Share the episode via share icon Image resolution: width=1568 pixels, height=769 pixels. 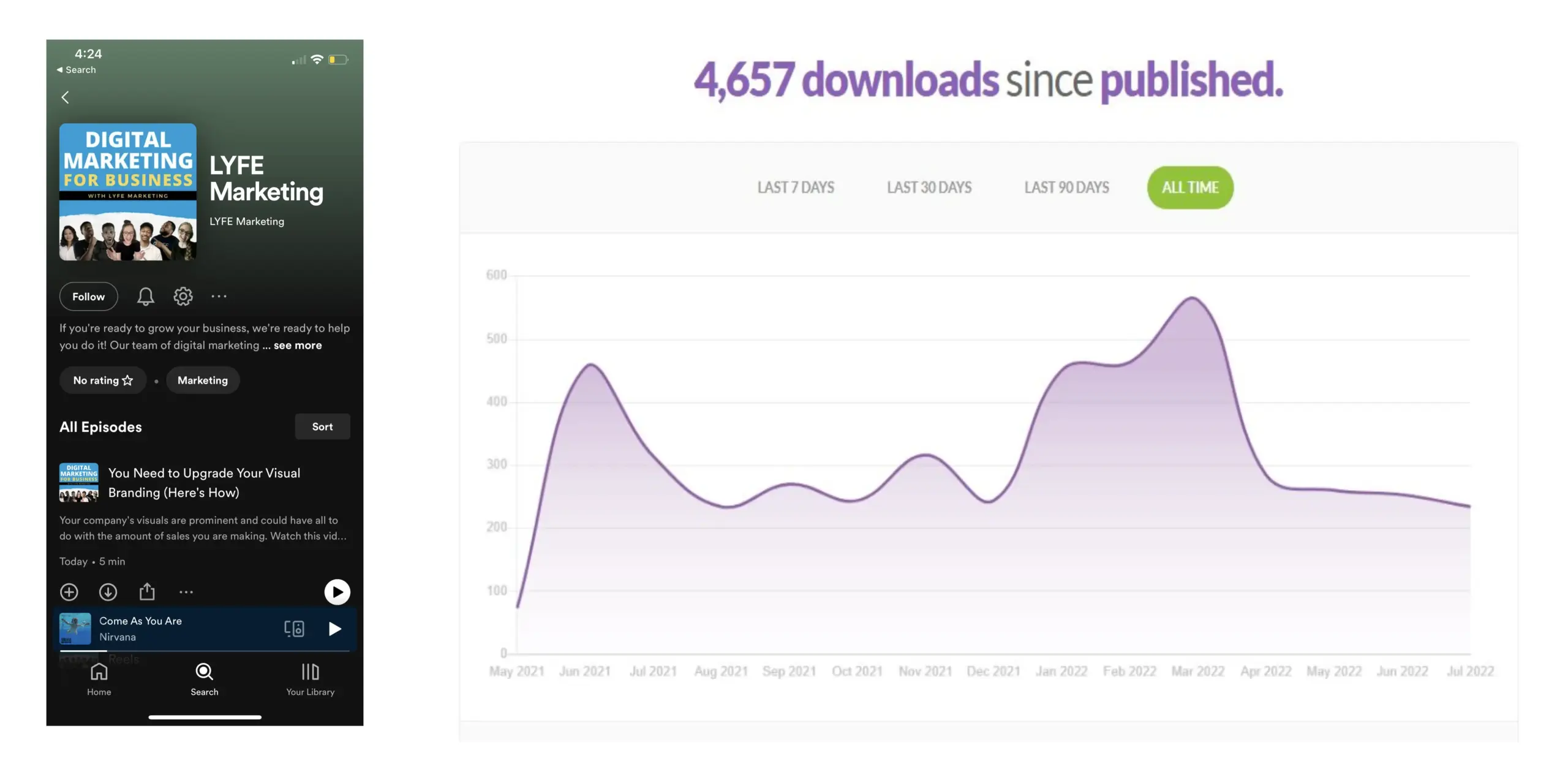[147, 592]
